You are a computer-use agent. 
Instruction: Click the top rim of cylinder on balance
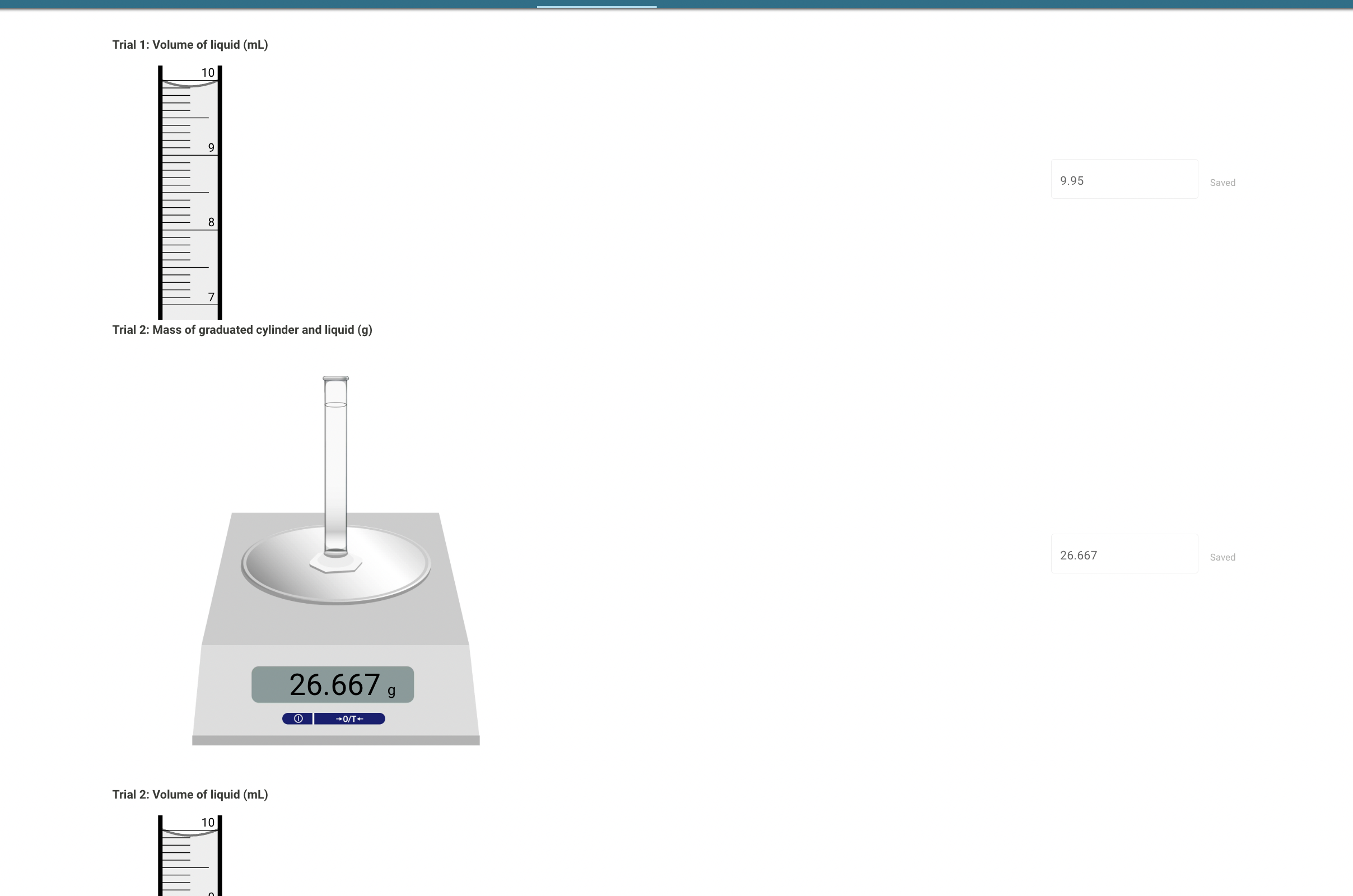pyautogui.click(x=335, y=379)
